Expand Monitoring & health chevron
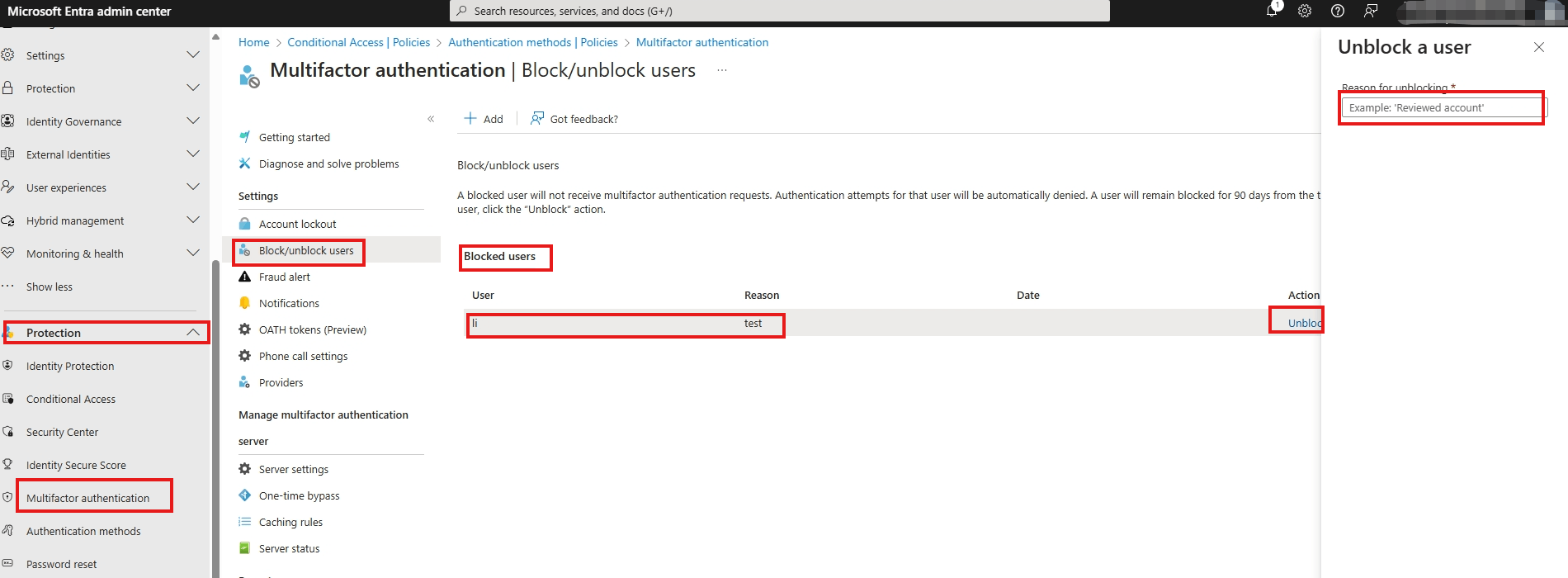 (x=193, y=253)
